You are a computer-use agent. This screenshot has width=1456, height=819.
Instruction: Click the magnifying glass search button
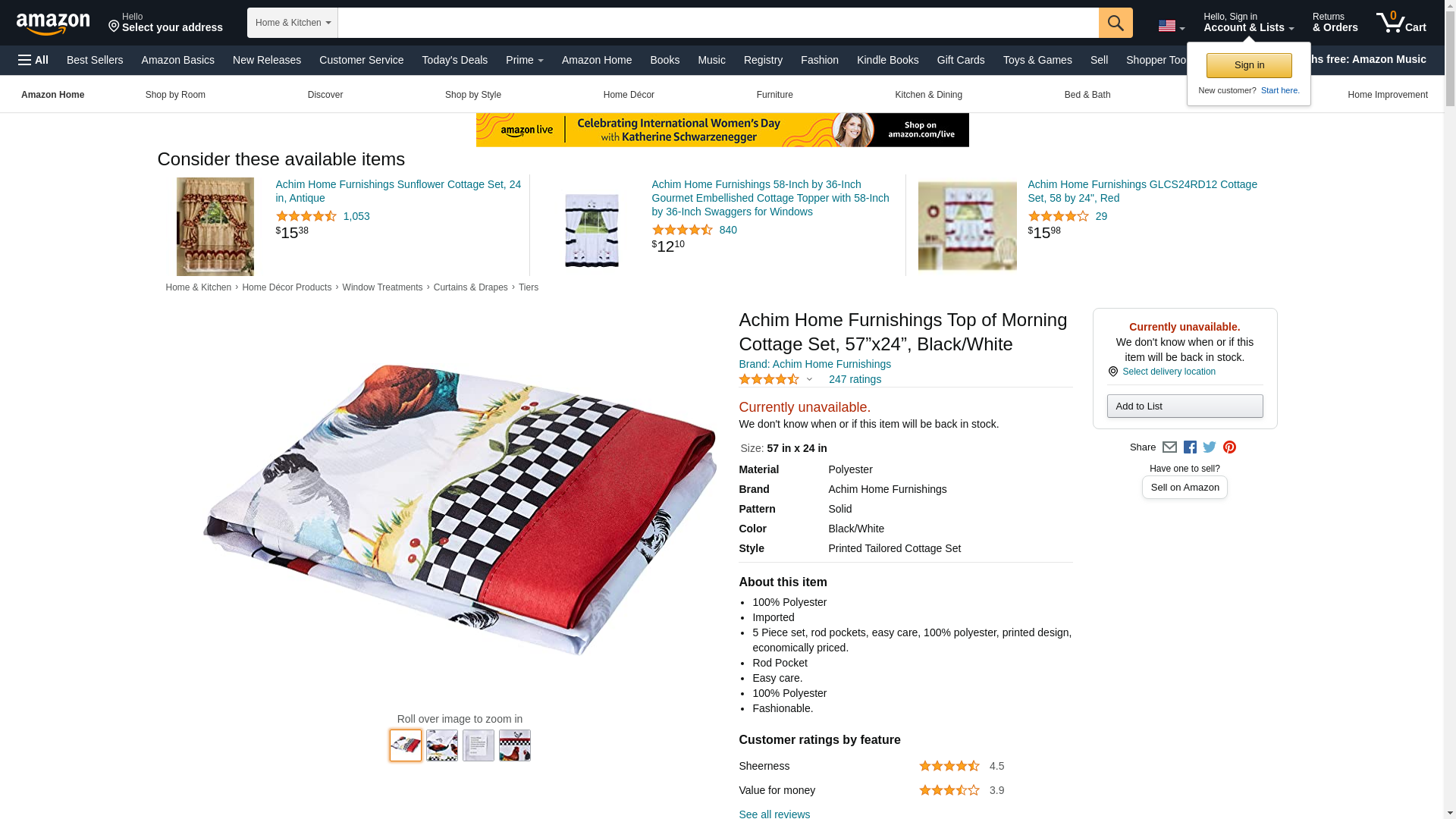click(x=1116, y=23)
